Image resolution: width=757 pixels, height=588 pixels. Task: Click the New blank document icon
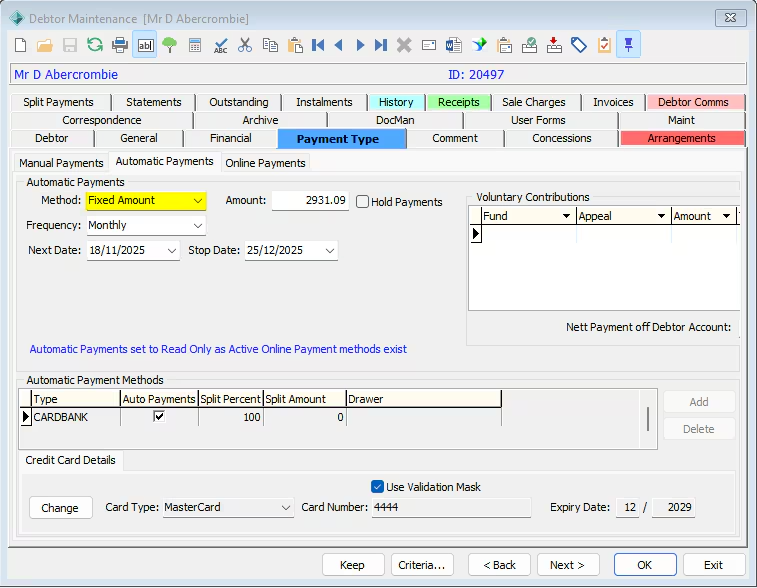coord(20,45)
